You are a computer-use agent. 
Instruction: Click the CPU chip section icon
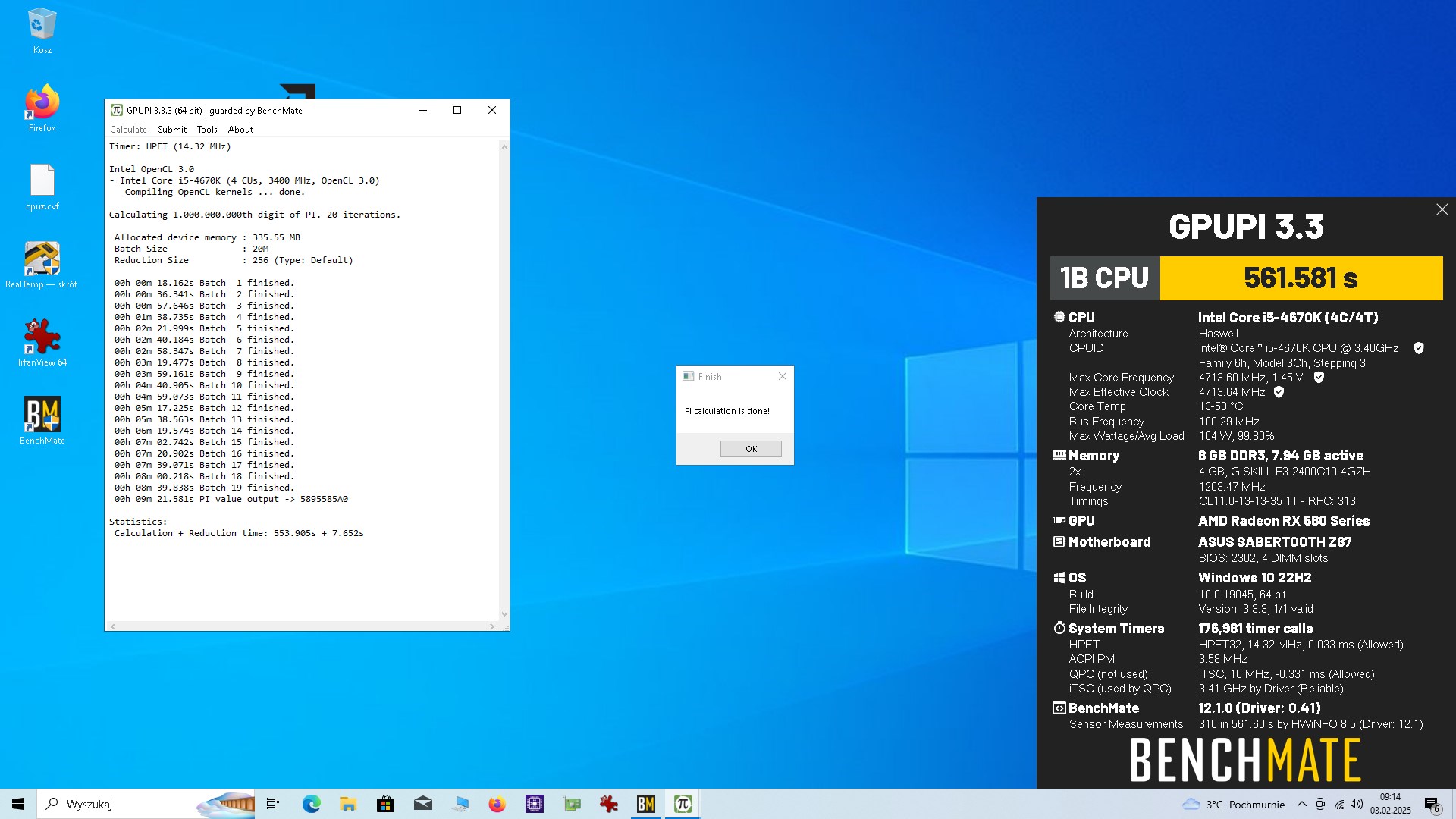pyautogui.click(x=1059, y=317)
